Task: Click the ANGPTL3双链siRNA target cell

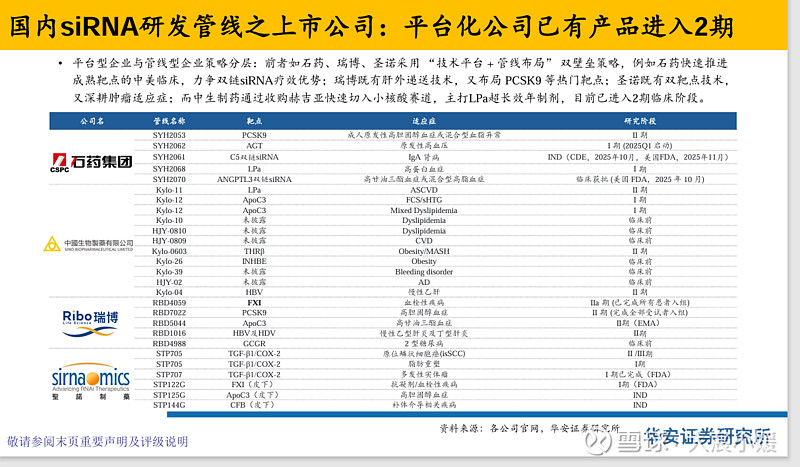Action: coord(254,180)
